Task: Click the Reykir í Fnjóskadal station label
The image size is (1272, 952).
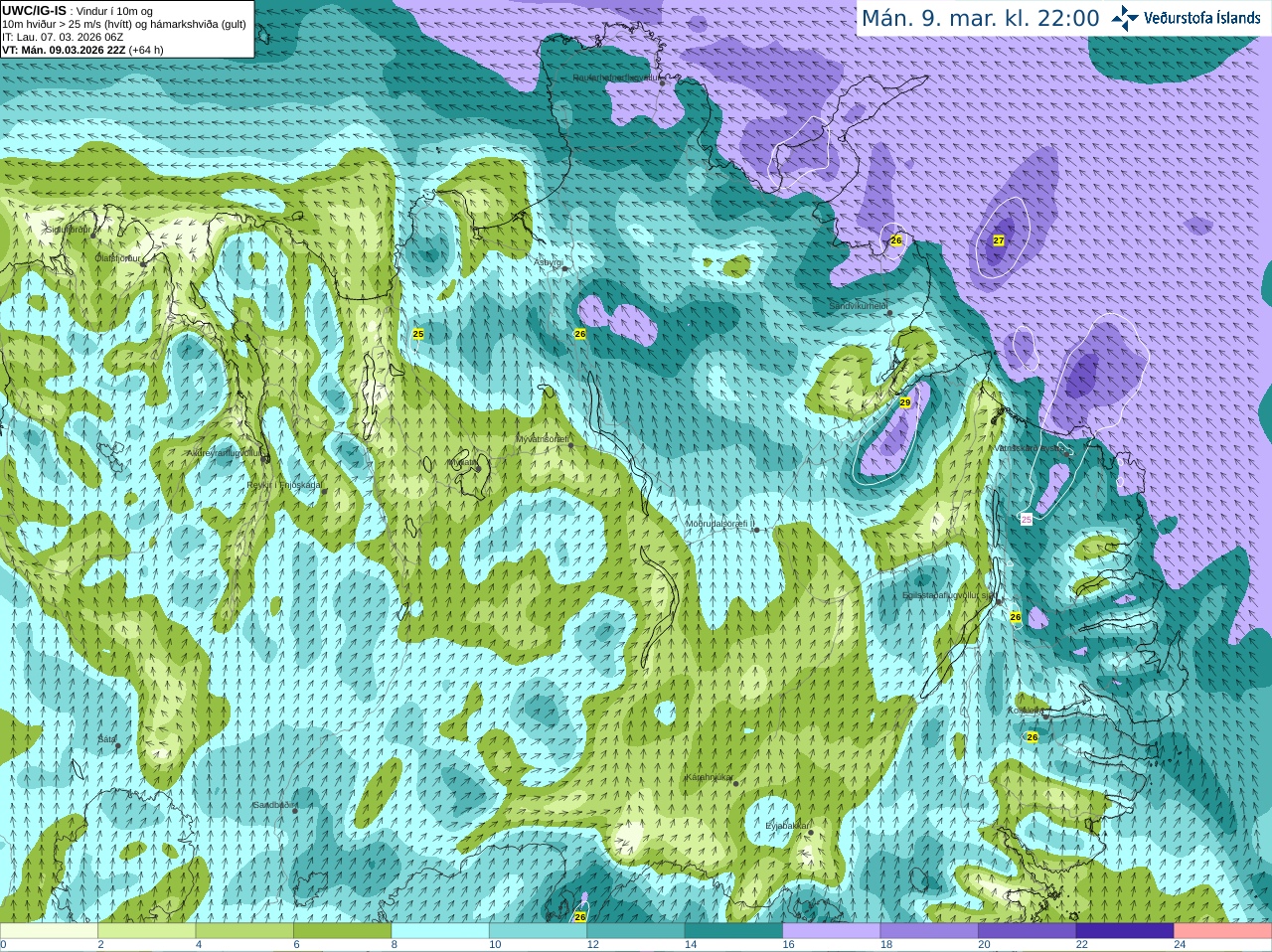Action: [x=284, y=485]
